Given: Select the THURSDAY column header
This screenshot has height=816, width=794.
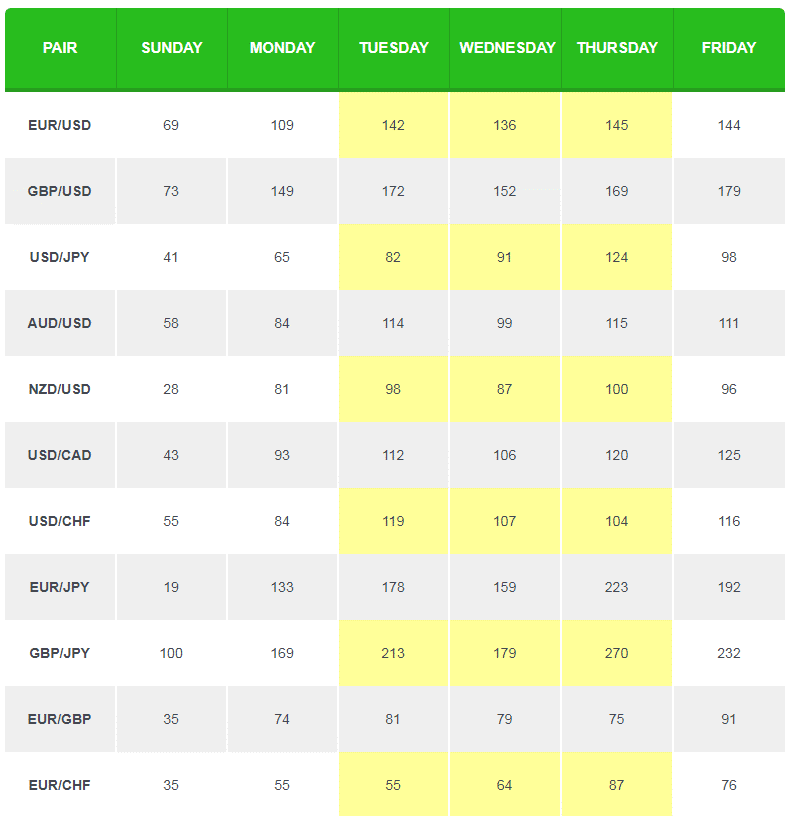Looking at the screenshot, I should pyautogui.click(x=617, y=48).
